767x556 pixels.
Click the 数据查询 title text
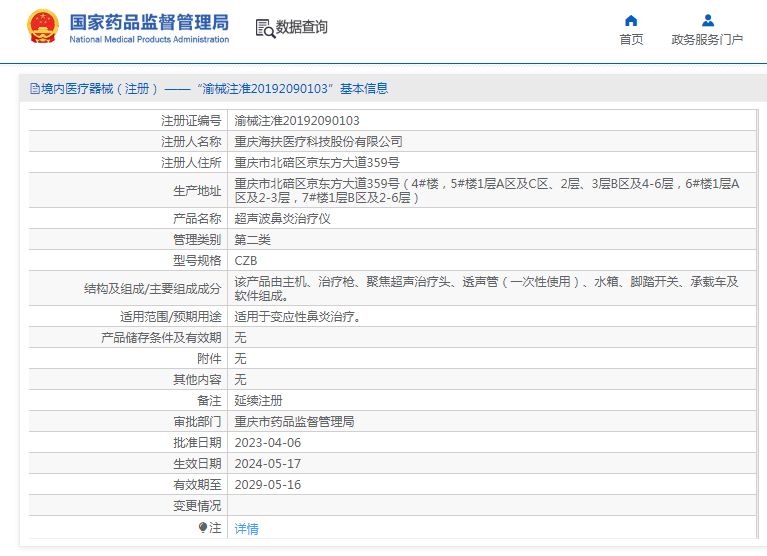(301, 27)
